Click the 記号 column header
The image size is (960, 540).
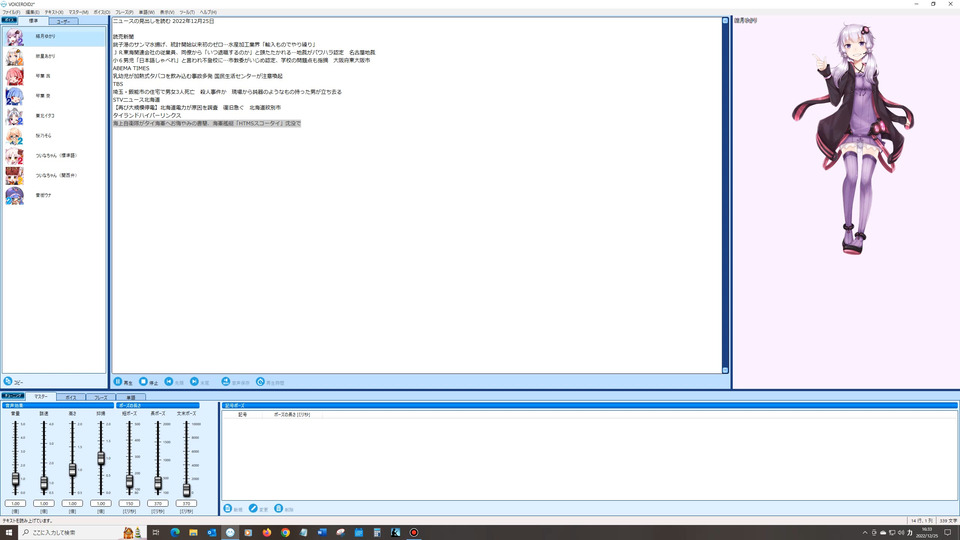click(243, 414)
